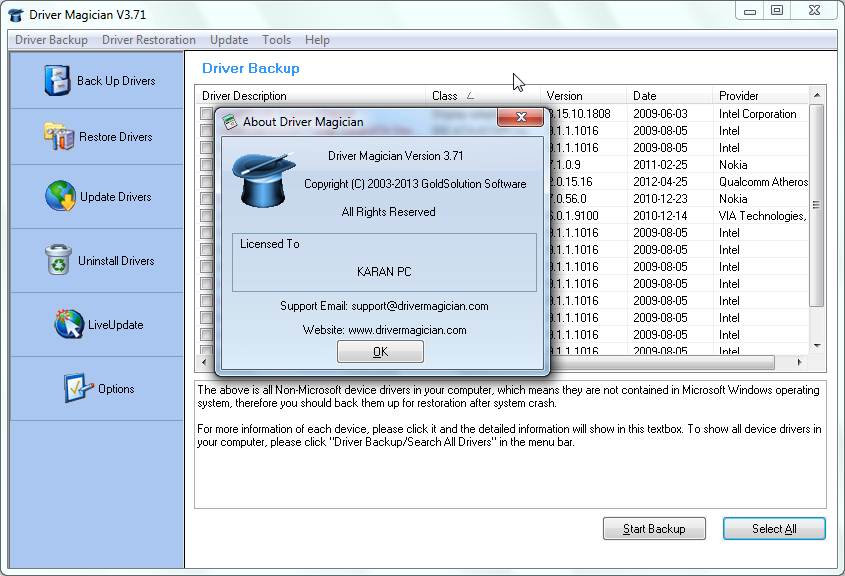Click the Driver Magician Version 3.71 text

coord(396,156)
